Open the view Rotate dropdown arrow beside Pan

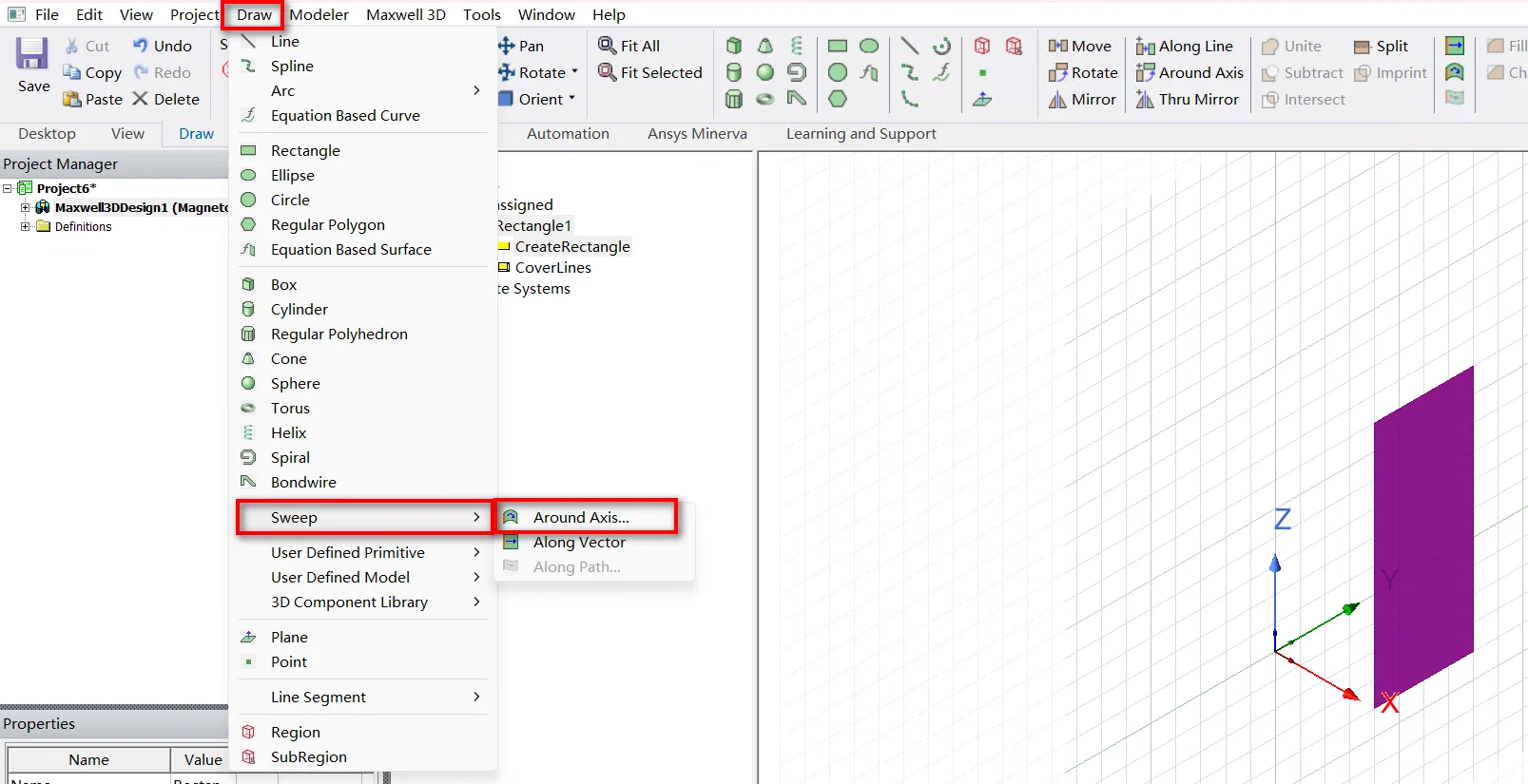[574, 72]
